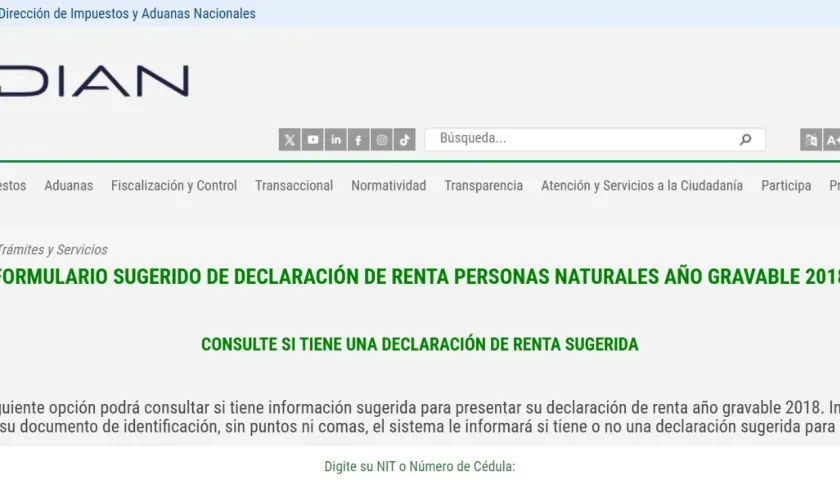
Task: Open the Transaccional menu
Action: (294, 185)
